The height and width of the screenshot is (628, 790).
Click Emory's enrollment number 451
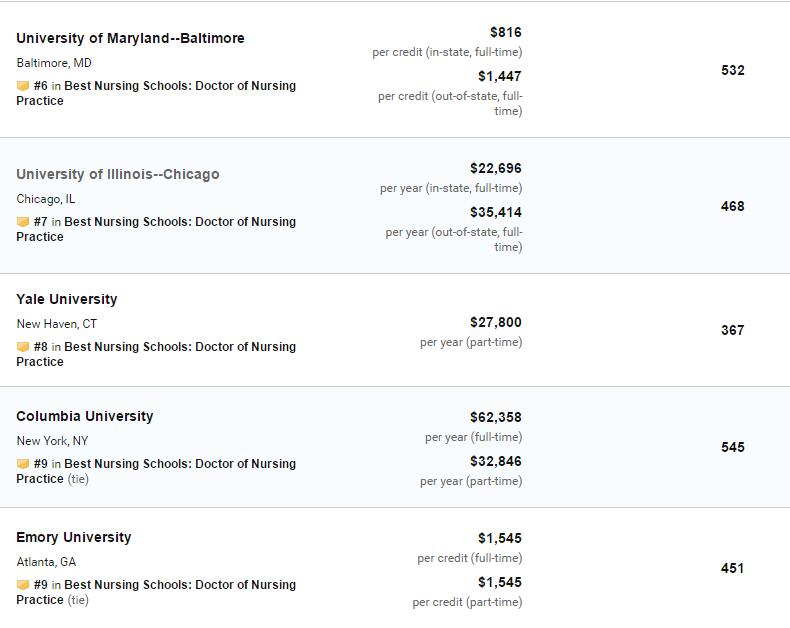(x=733, y=569)
